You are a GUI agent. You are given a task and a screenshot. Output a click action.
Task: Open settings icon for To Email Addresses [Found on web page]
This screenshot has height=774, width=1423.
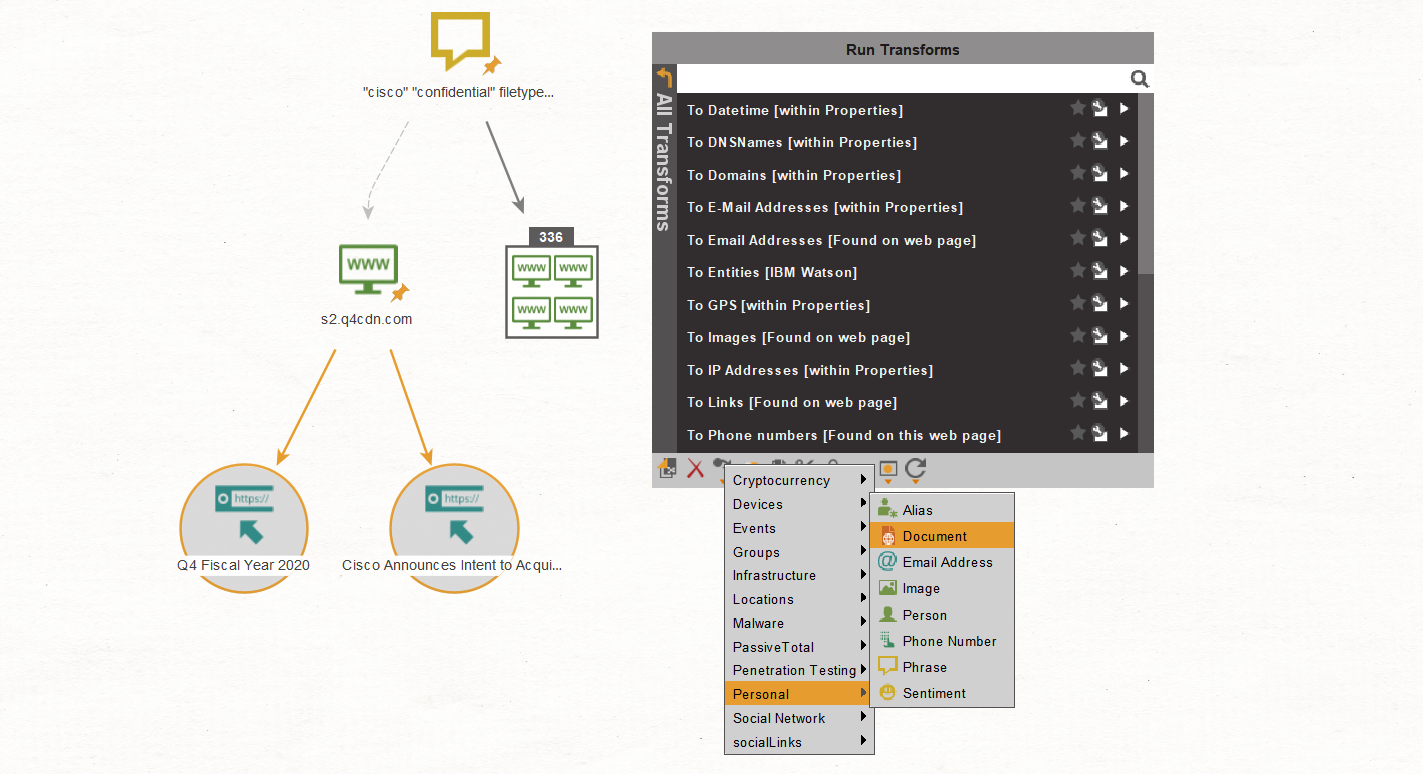tap(1100, 239)
